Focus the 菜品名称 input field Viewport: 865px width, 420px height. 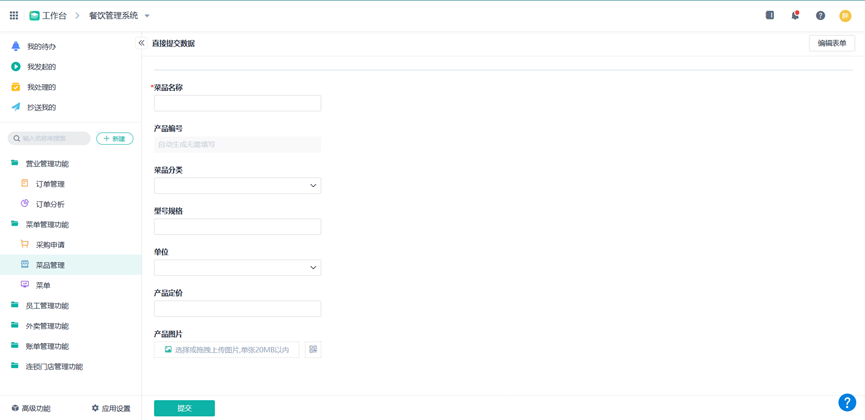point(237,103)
